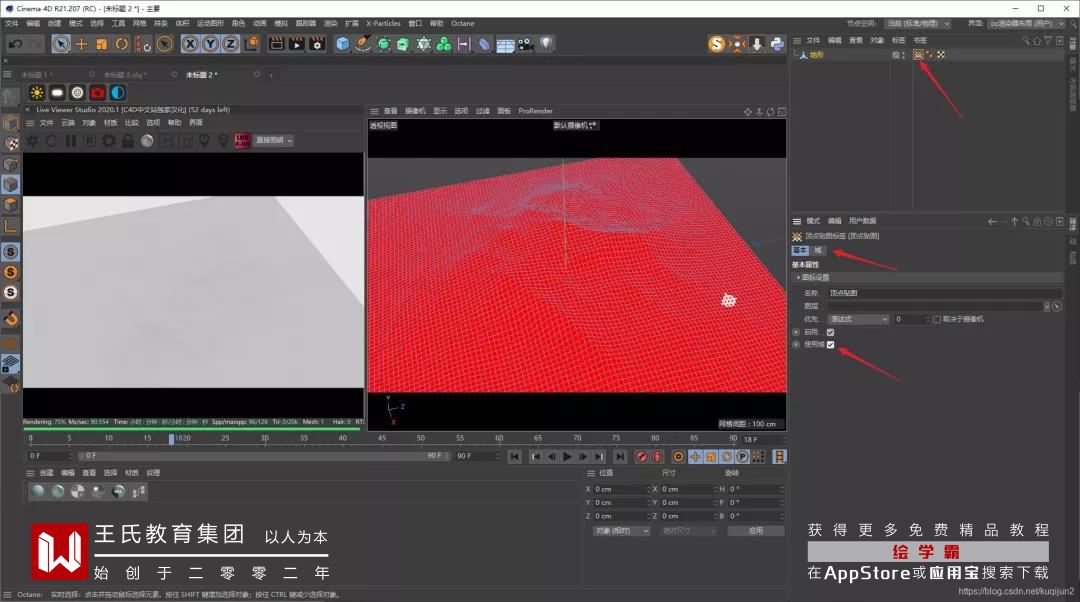Activate the Scale tool icon
This screenshot has width=1080, height=602.
tap(102, 44)
